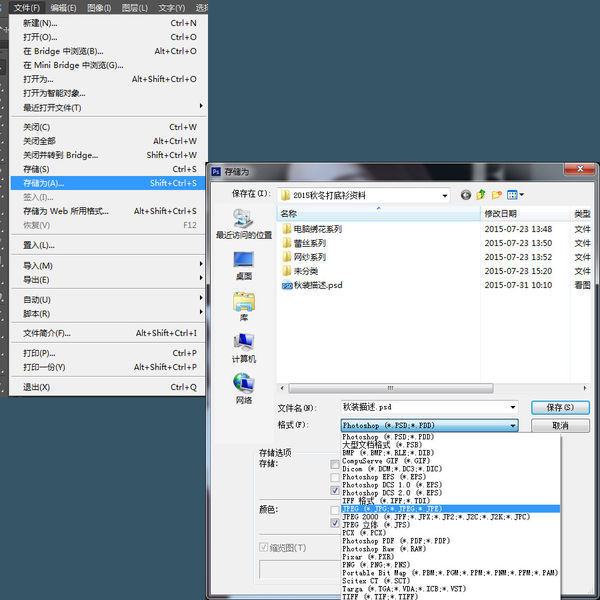Toggle the 缩览图(T) thumbnail checkbox
The width and height of the screenshot is (600, 600).
coord(263,548)
